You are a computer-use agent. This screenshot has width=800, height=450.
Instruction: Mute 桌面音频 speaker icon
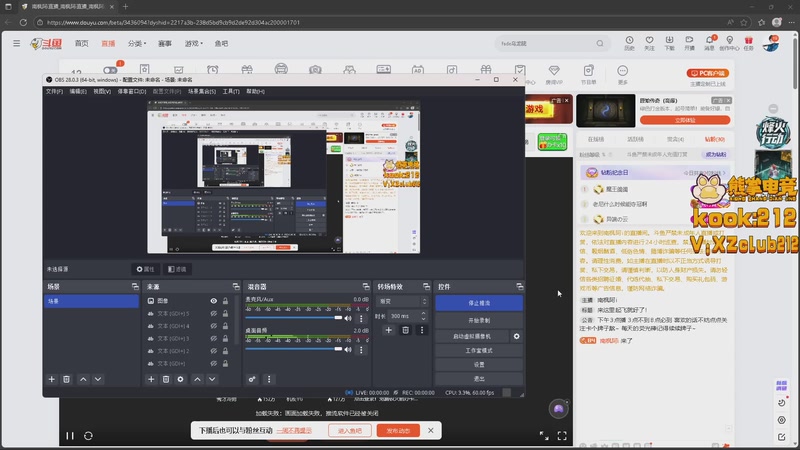point(348,349)
